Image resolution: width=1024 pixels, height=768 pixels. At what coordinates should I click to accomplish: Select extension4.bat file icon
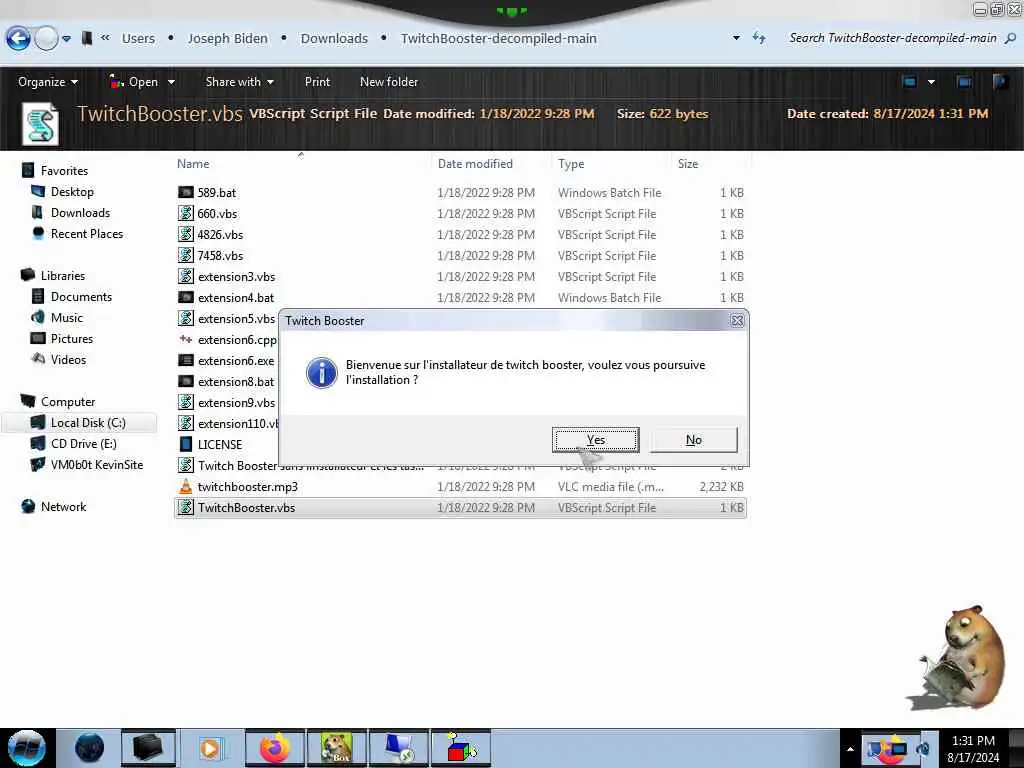coord(186,297)
